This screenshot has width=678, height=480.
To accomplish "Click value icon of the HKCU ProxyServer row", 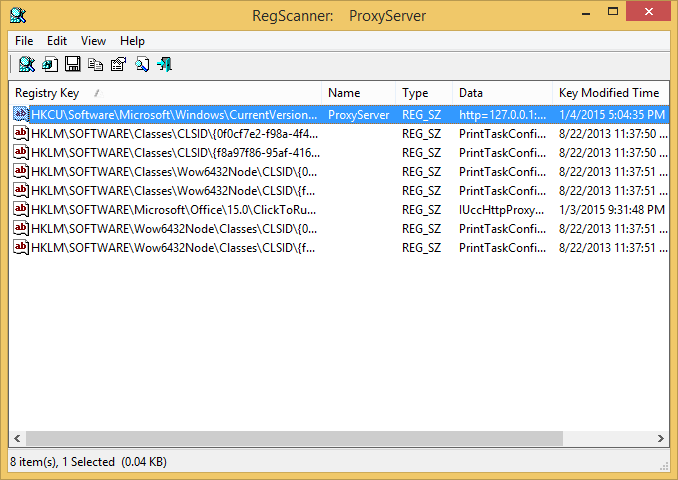I will pyautogui.click(x=21, y=114).
